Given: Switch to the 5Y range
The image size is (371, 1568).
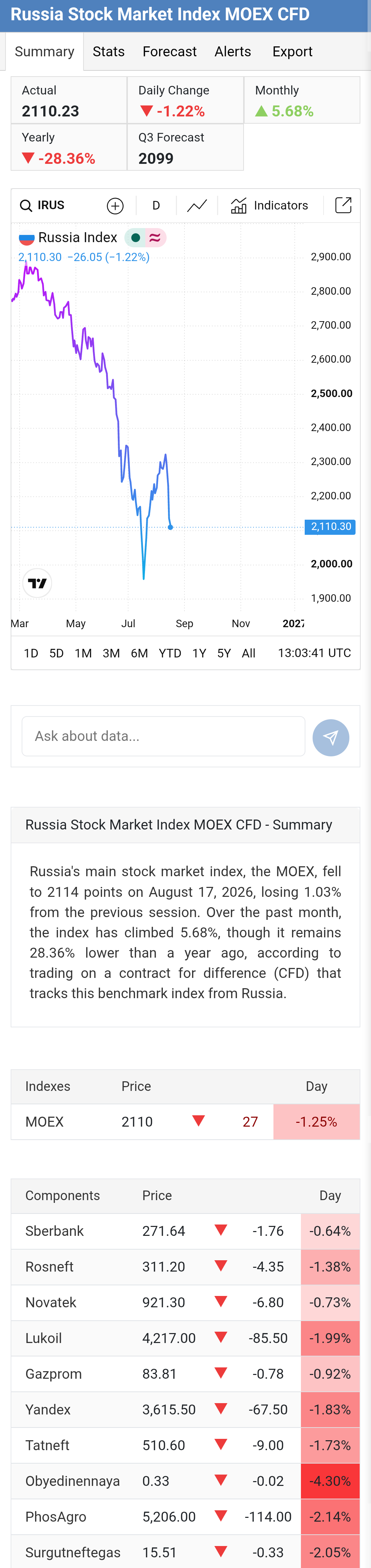Looking at the screenshot, I should tap(224, 653).
